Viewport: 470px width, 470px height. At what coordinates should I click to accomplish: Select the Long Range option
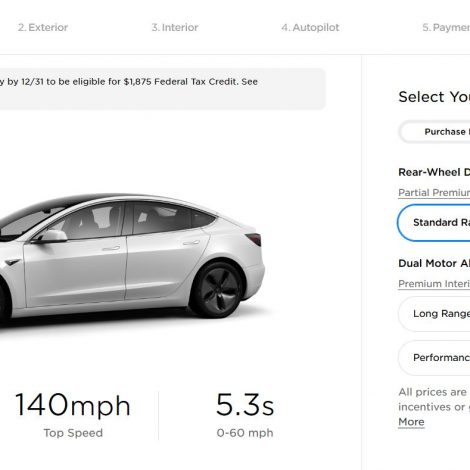434,314
